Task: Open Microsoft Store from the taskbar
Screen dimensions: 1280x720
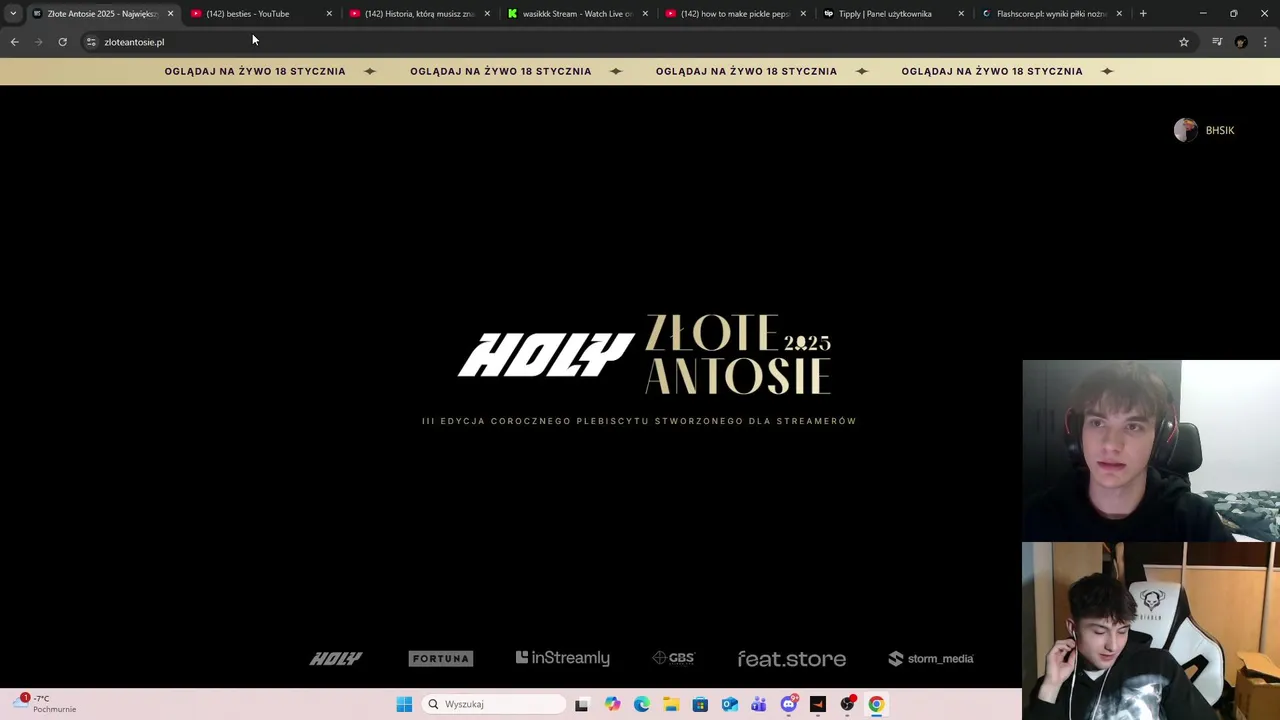Action: click(700, 704)
